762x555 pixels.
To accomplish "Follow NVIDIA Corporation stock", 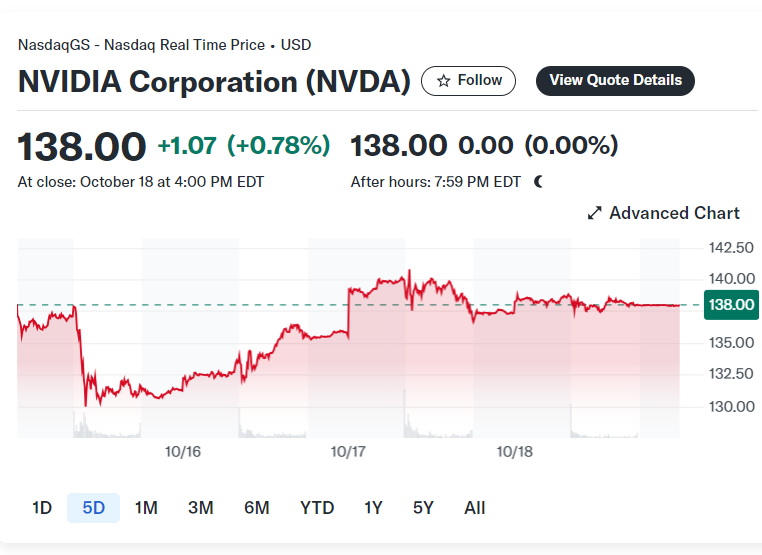I will (469, 81).
